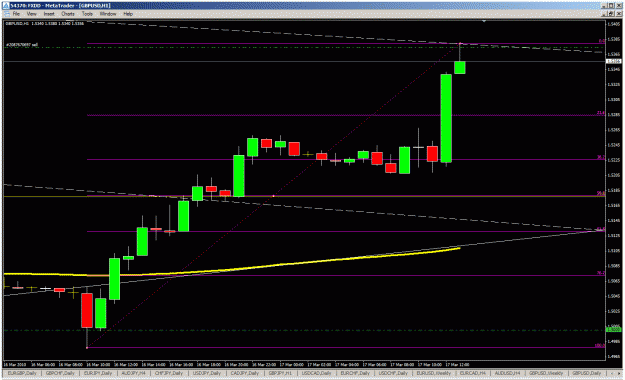Switch to the EURCAD,H4 chart tab

pyautogui.click(x=472, y=373)
